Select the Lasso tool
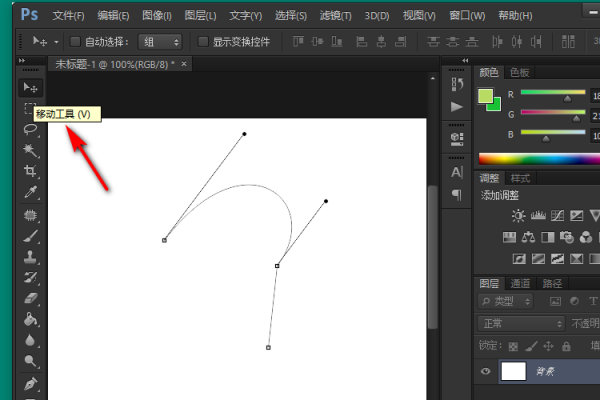This screenshot has height=400, width=600. [30, 130]
